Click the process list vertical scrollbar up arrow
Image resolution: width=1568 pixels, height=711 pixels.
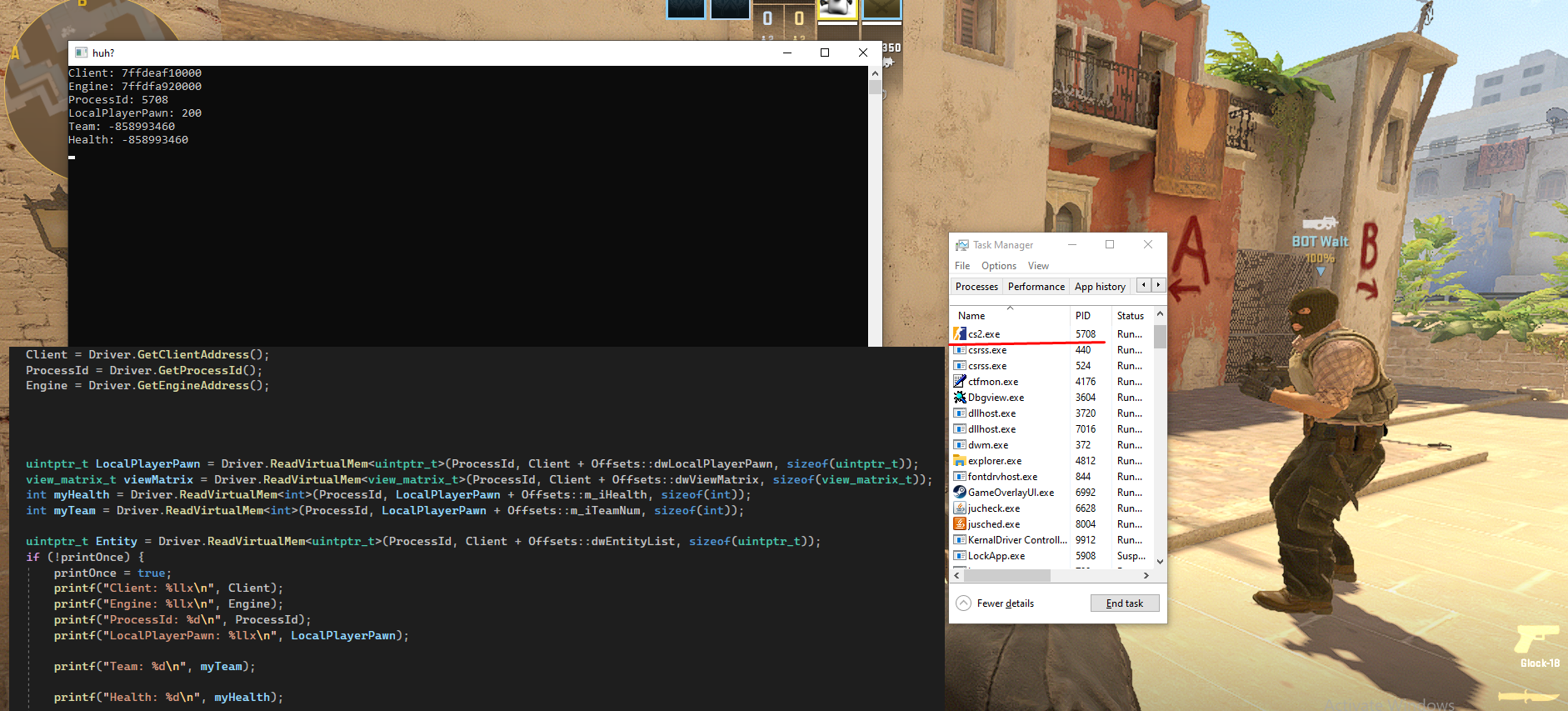(x=1160, y=314)
